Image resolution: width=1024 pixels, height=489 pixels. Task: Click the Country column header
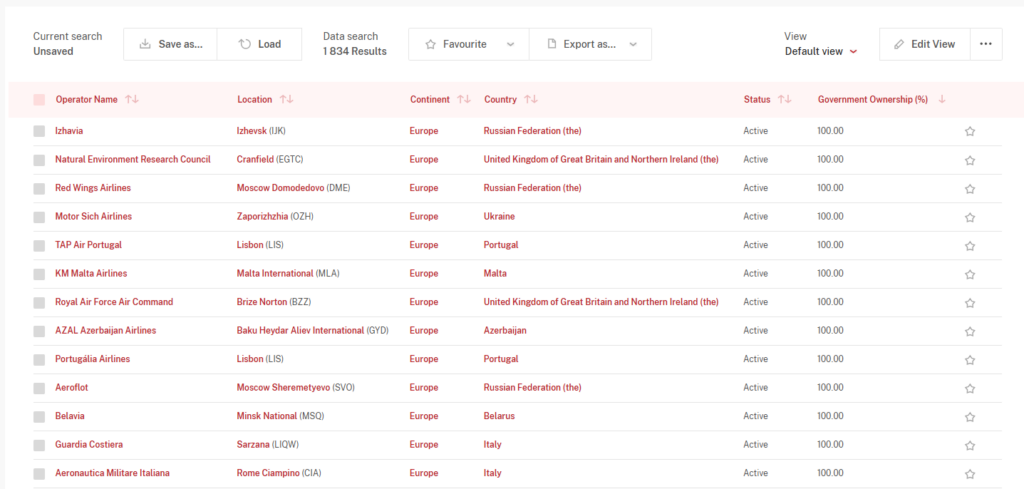(x=500, y=100)
